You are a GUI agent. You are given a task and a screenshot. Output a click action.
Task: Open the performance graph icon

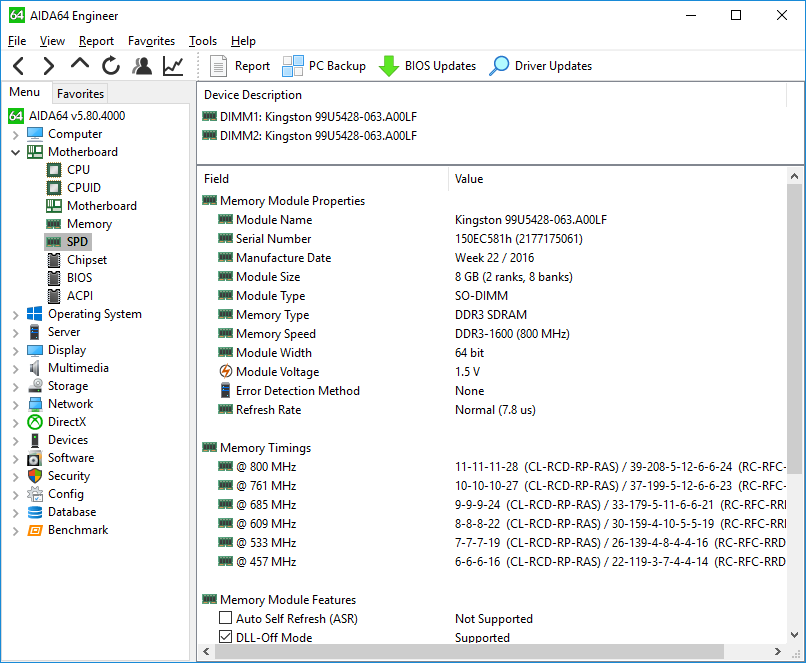[x=173, y=66]
